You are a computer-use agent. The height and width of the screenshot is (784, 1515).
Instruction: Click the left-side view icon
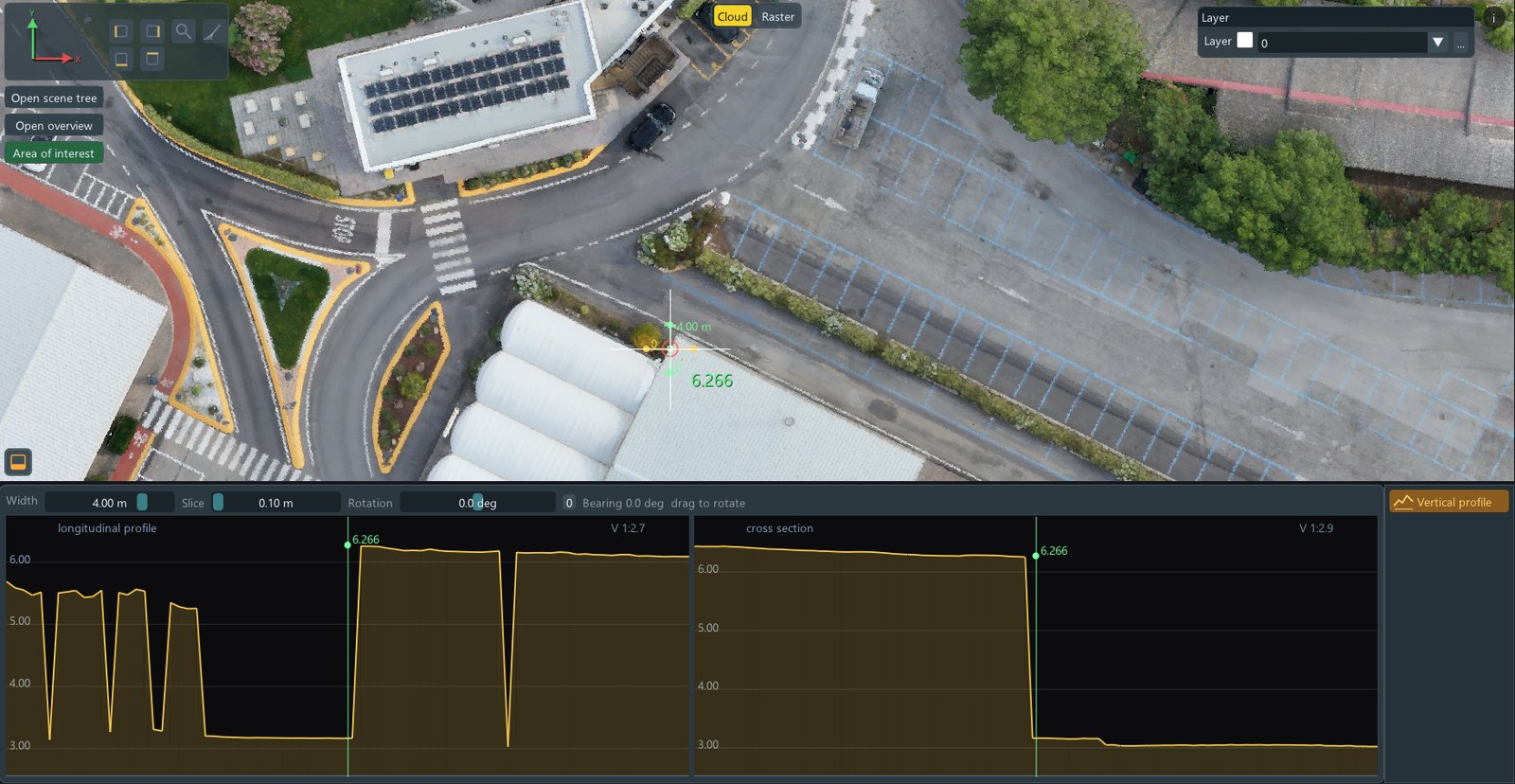120,31
